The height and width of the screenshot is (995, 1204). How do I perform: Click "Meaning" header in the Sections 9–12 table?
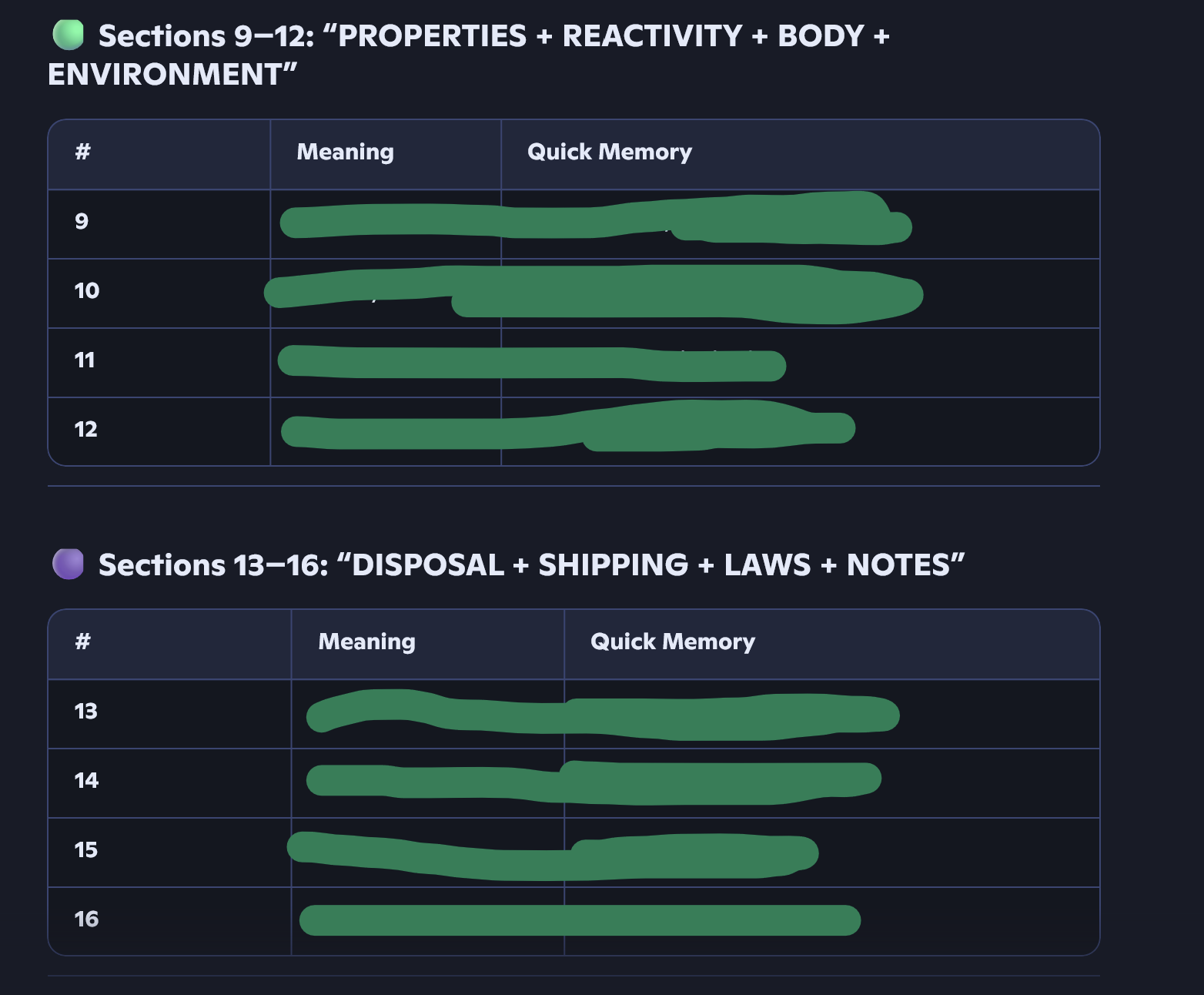pos(345,152)
